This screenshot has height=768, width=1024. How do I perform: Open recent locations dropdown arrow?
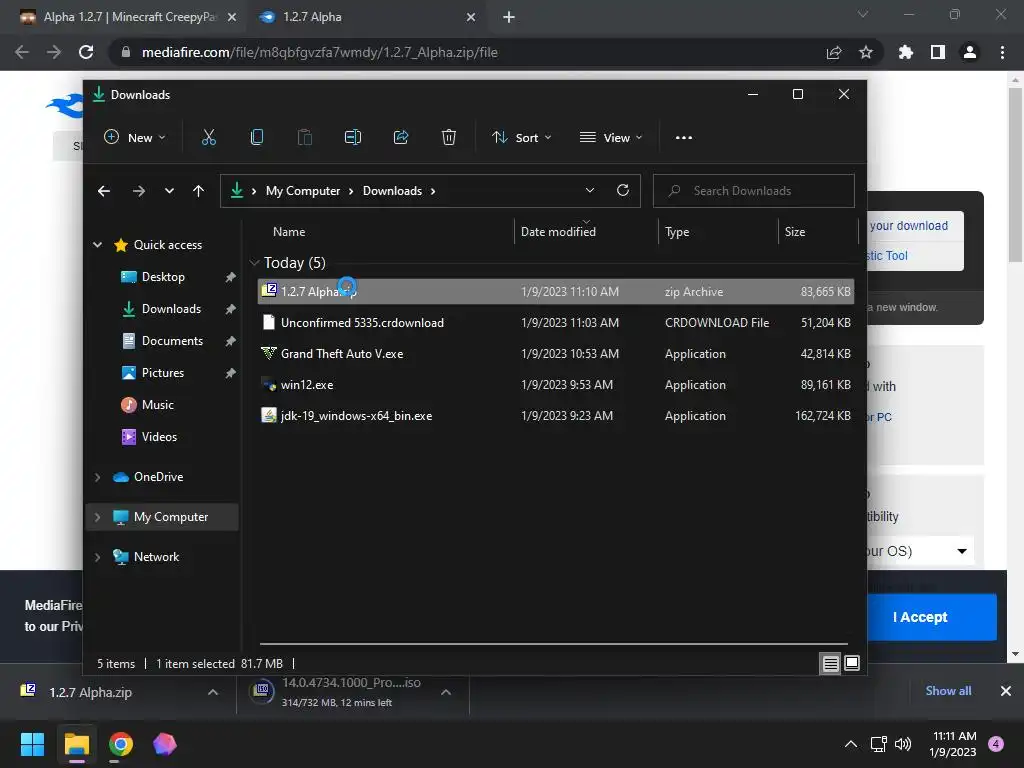click(169, 191)
